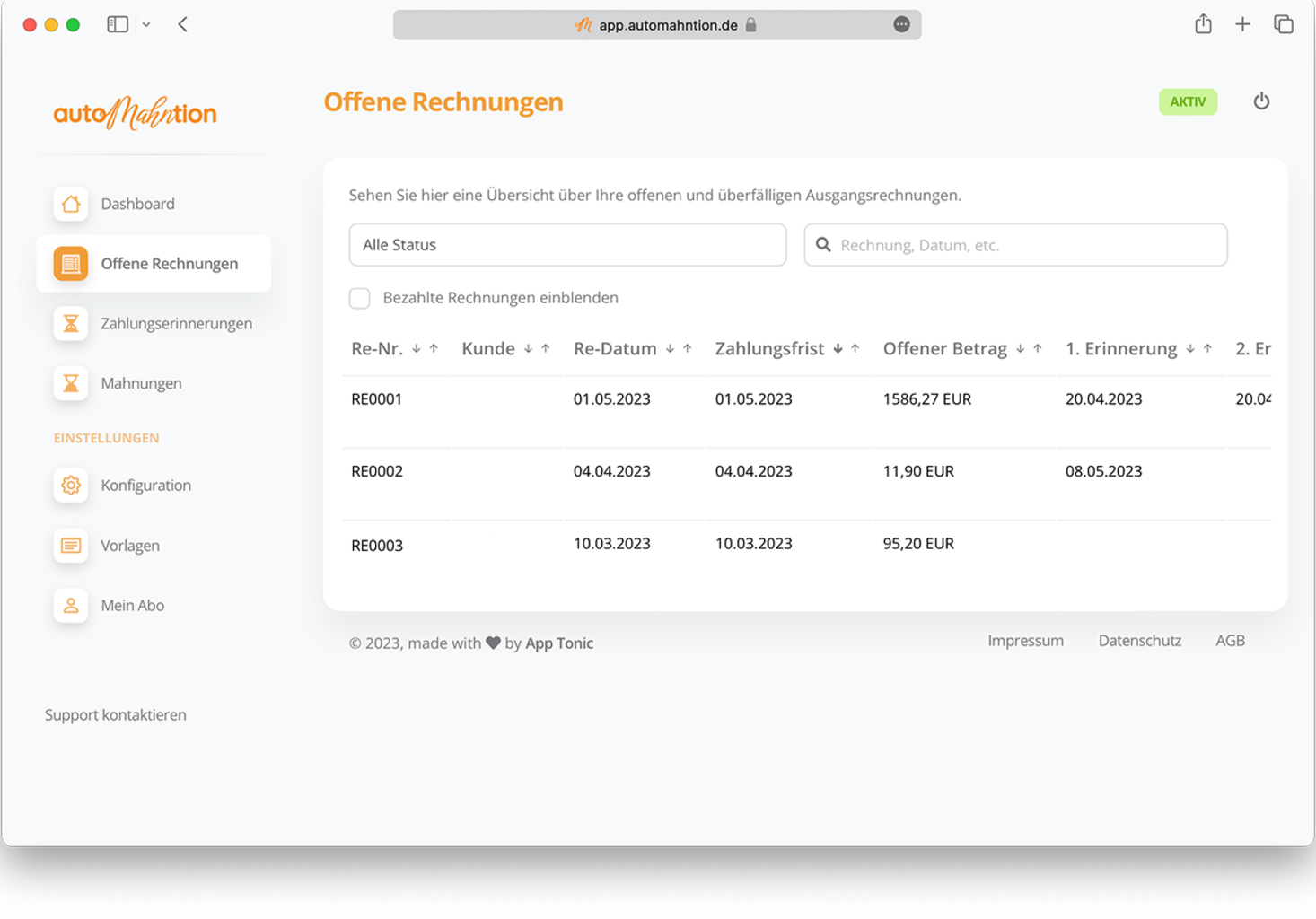Go to Mahnungen in the sidebar
The width and height of the screenshot is (1316, 919).
[141, 384]
